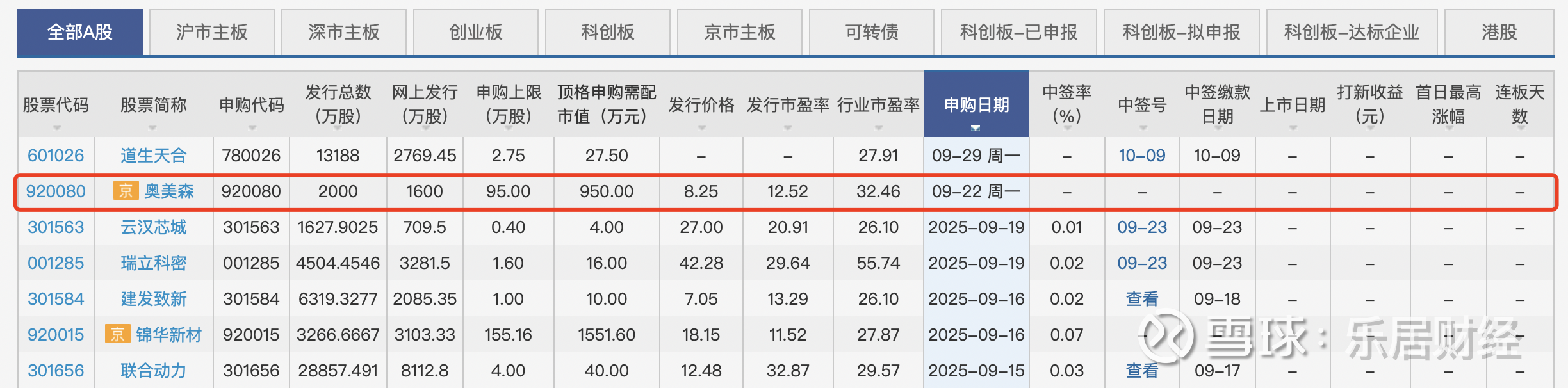
Task: Open stock code 920015 link
Action: pos(56,335)
